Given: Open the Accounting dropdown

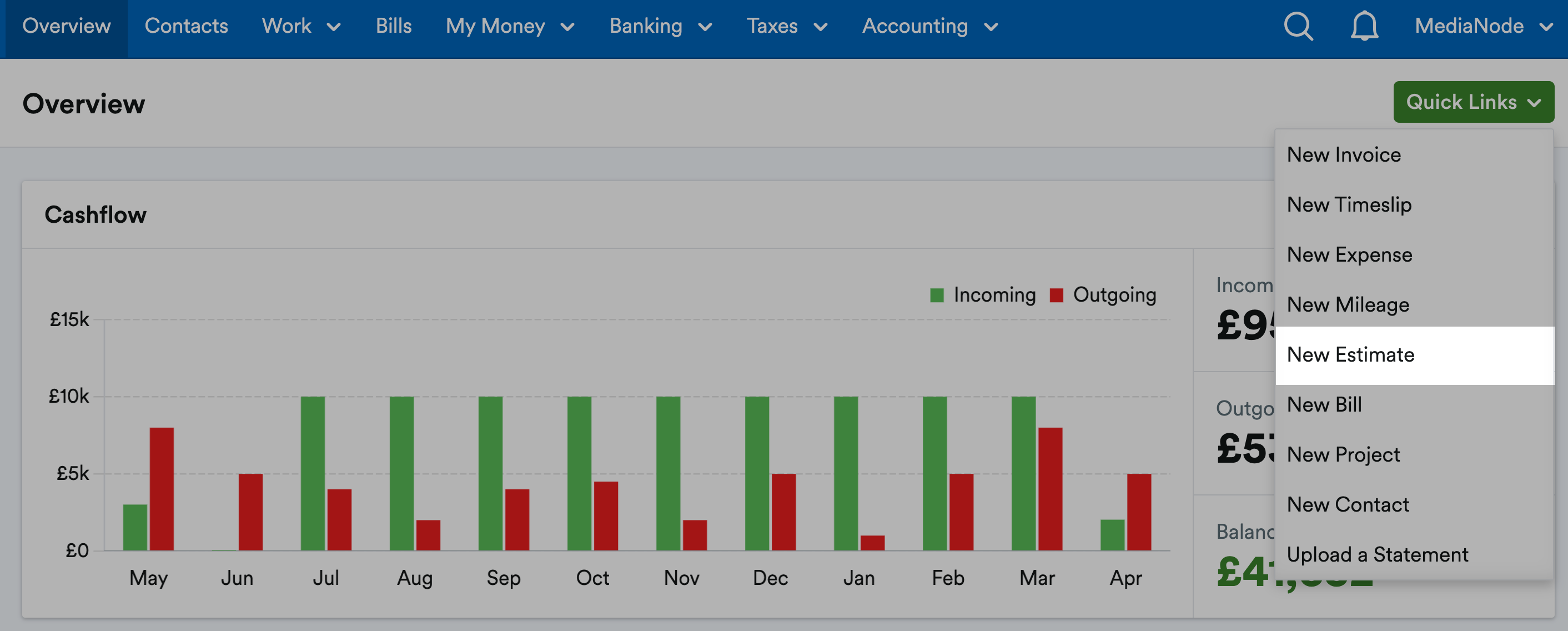Looking at the screenshot, I should 930,26.
